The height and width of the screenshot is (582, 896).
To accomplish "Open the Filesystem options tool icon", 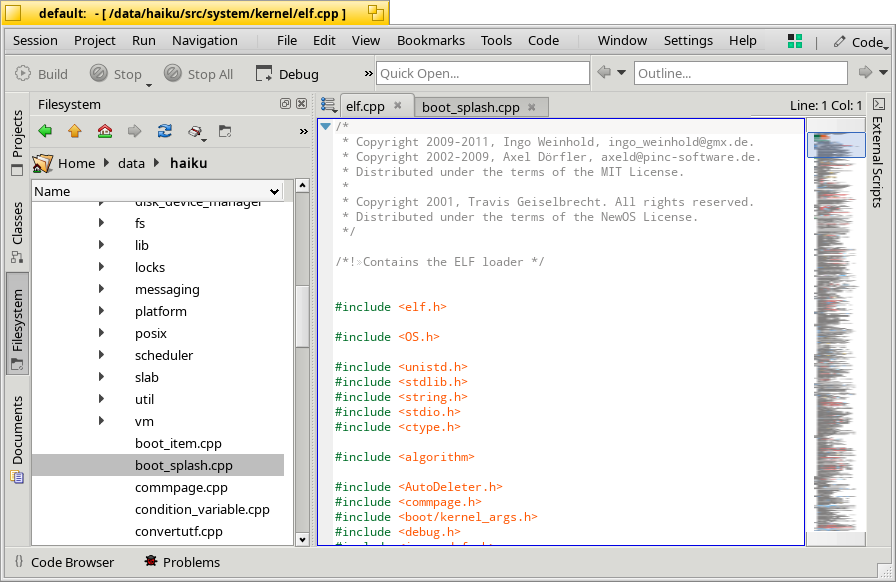I will [x=195, y=131].
